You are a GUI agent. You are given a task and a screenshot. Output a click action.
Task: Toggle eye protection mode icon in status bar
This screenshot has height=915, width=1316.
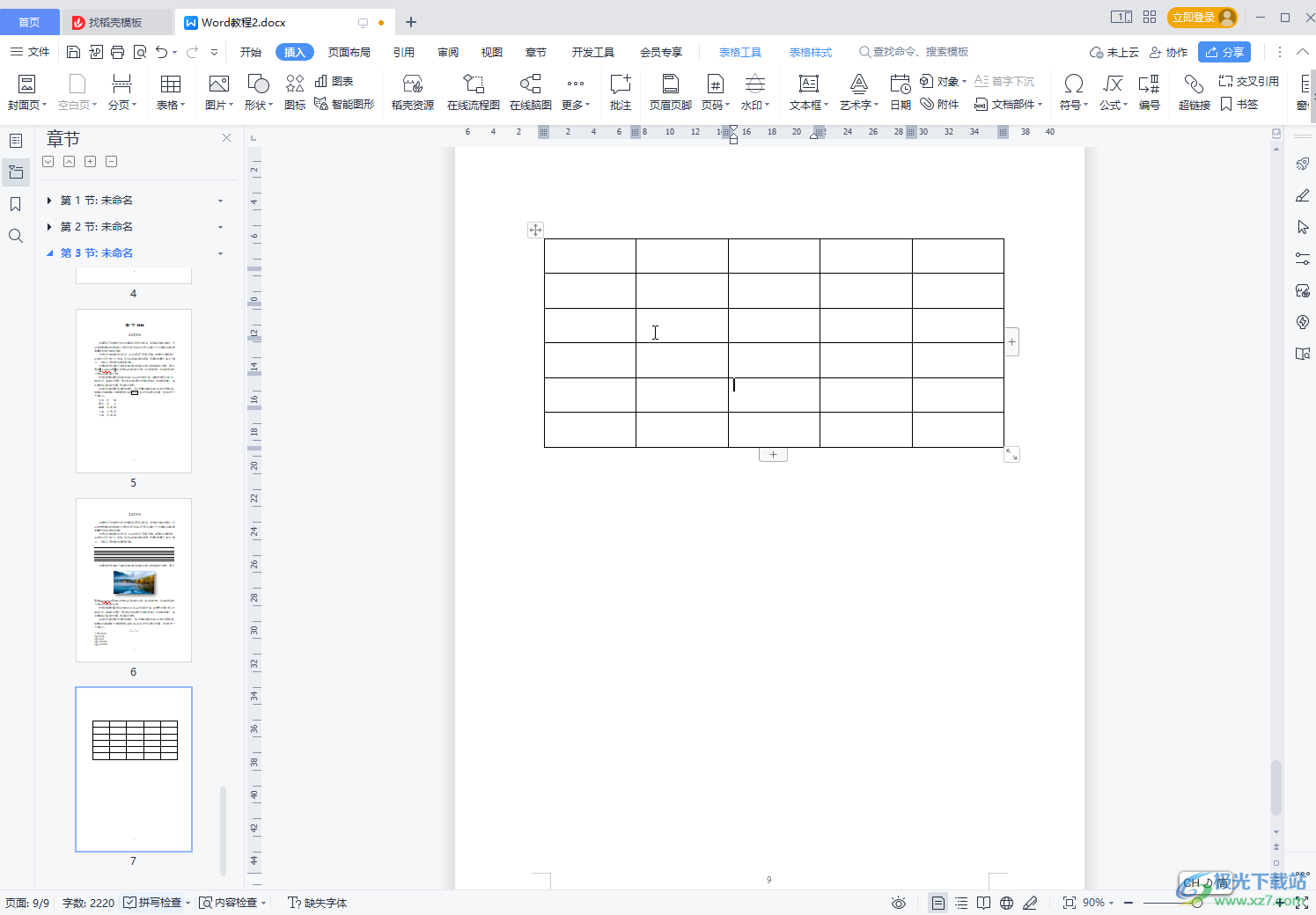click(899, 903)
